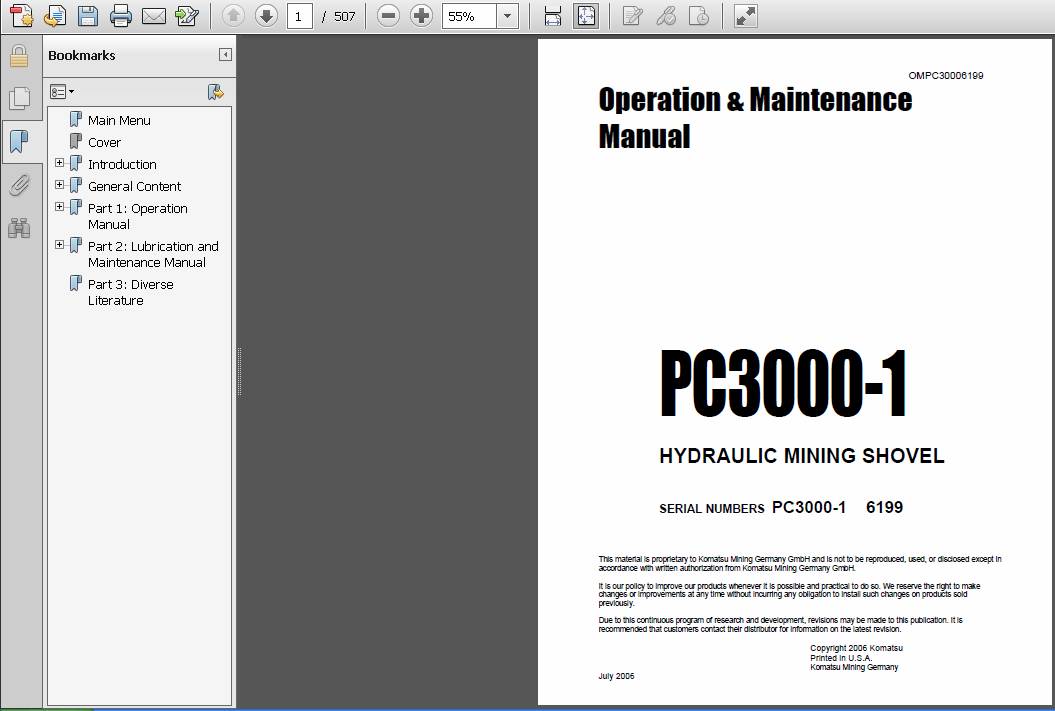
Task: Expand Part 2: Lubrication and Maintenance
Action: coord(59,245)
